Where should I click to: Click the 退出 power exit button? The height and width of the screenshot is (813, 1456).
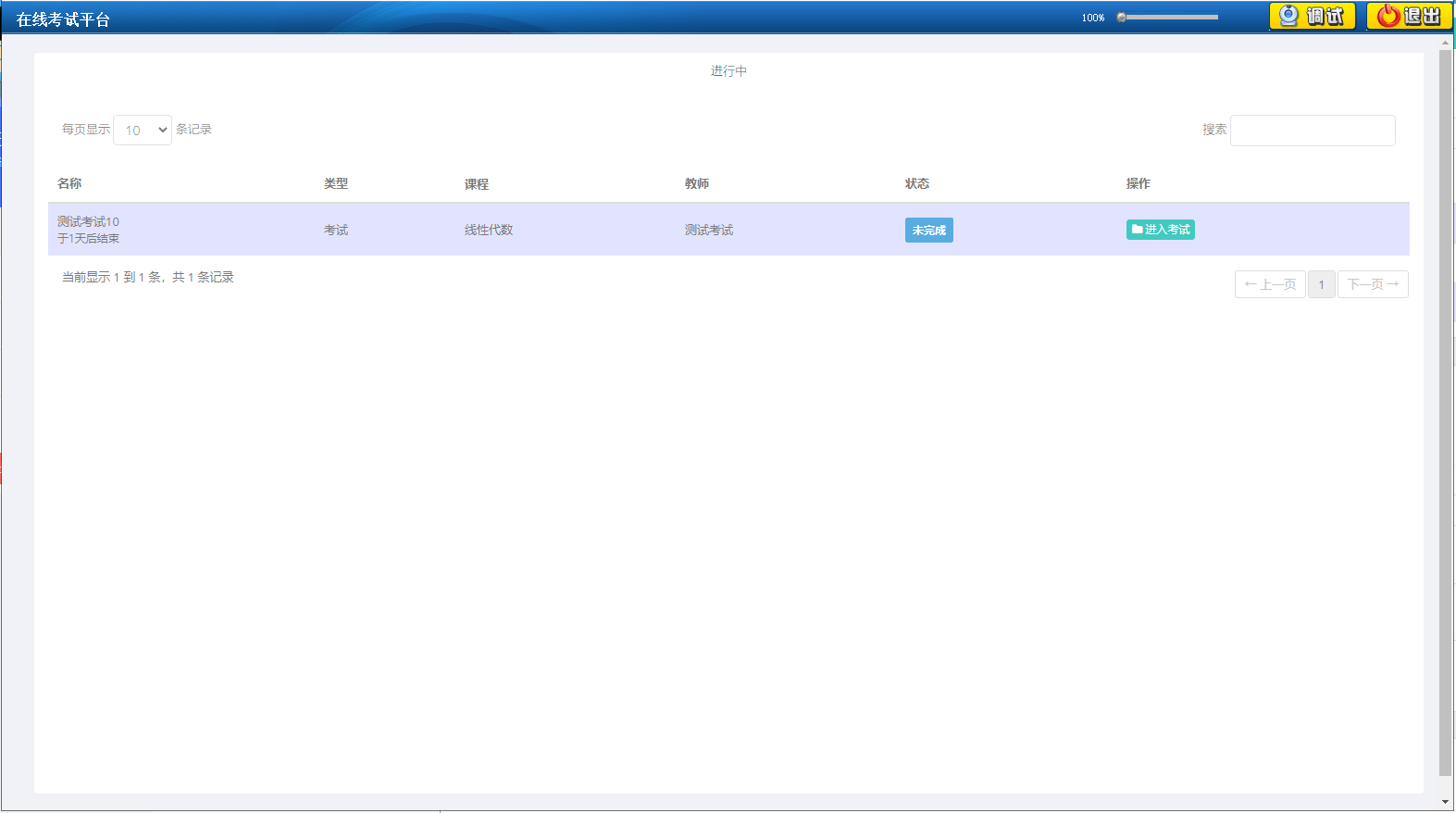click(1409, 16)
